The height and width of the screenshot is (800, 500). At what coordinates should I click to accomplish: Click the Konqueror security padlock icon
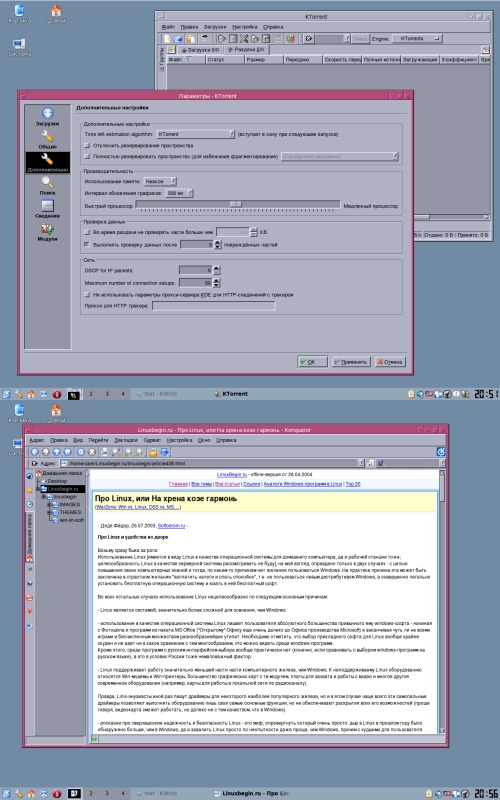(x=153, y=452)
